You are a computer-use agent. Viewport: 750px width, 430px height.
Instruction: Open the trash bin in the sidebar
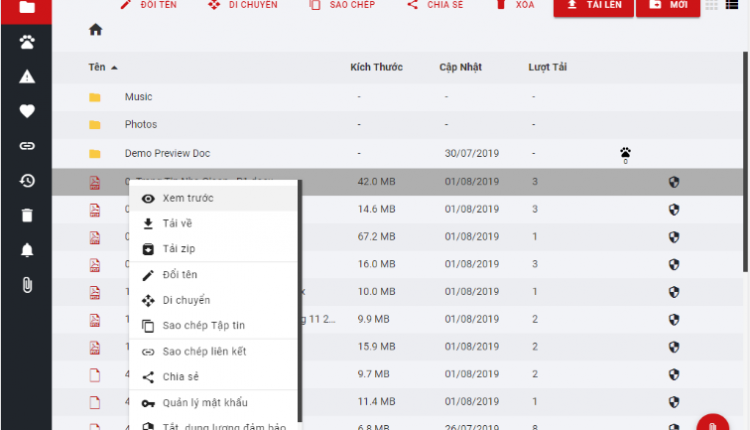pyautogui.click(x=27, y=215)
